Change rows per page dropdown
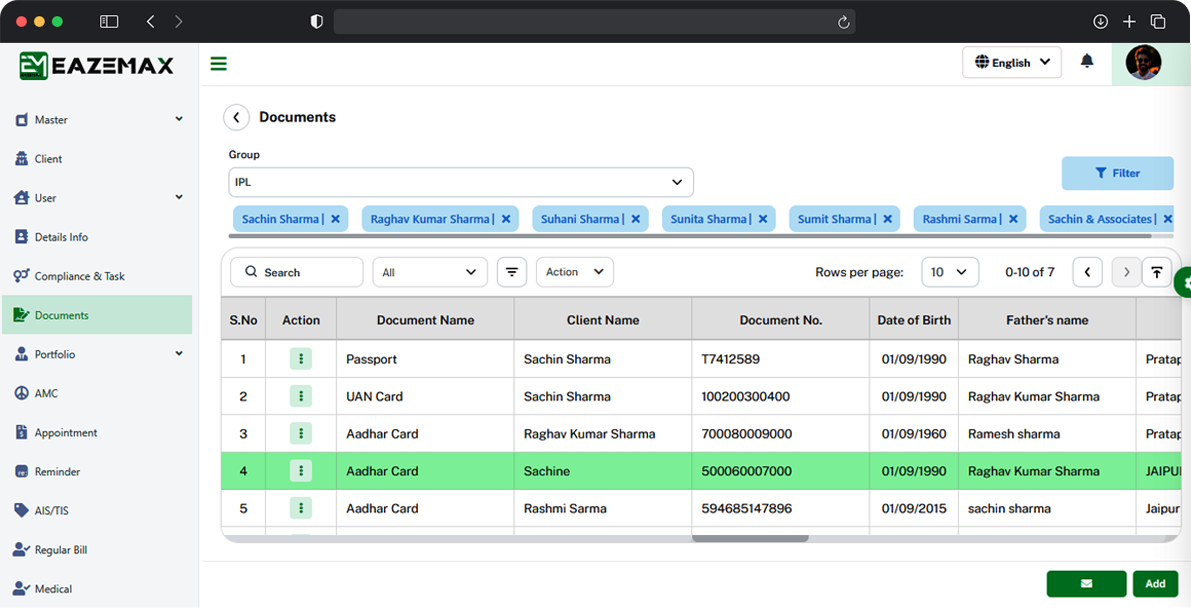This screenshot has width=1191, height=608. 950,272
